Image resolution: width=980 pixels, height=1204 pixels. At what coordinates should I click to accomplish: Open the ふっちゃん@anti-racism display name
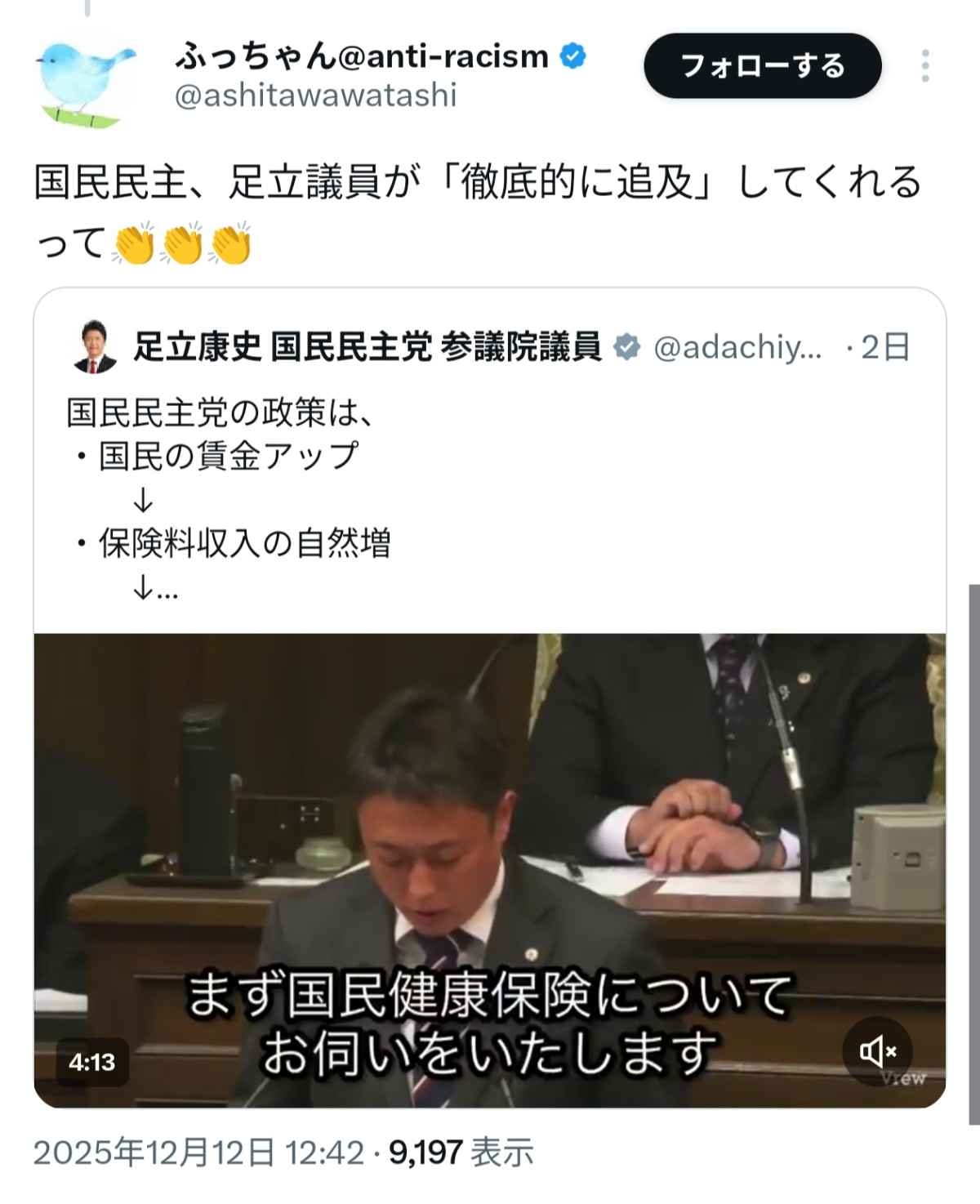click(x=361, y=56)
